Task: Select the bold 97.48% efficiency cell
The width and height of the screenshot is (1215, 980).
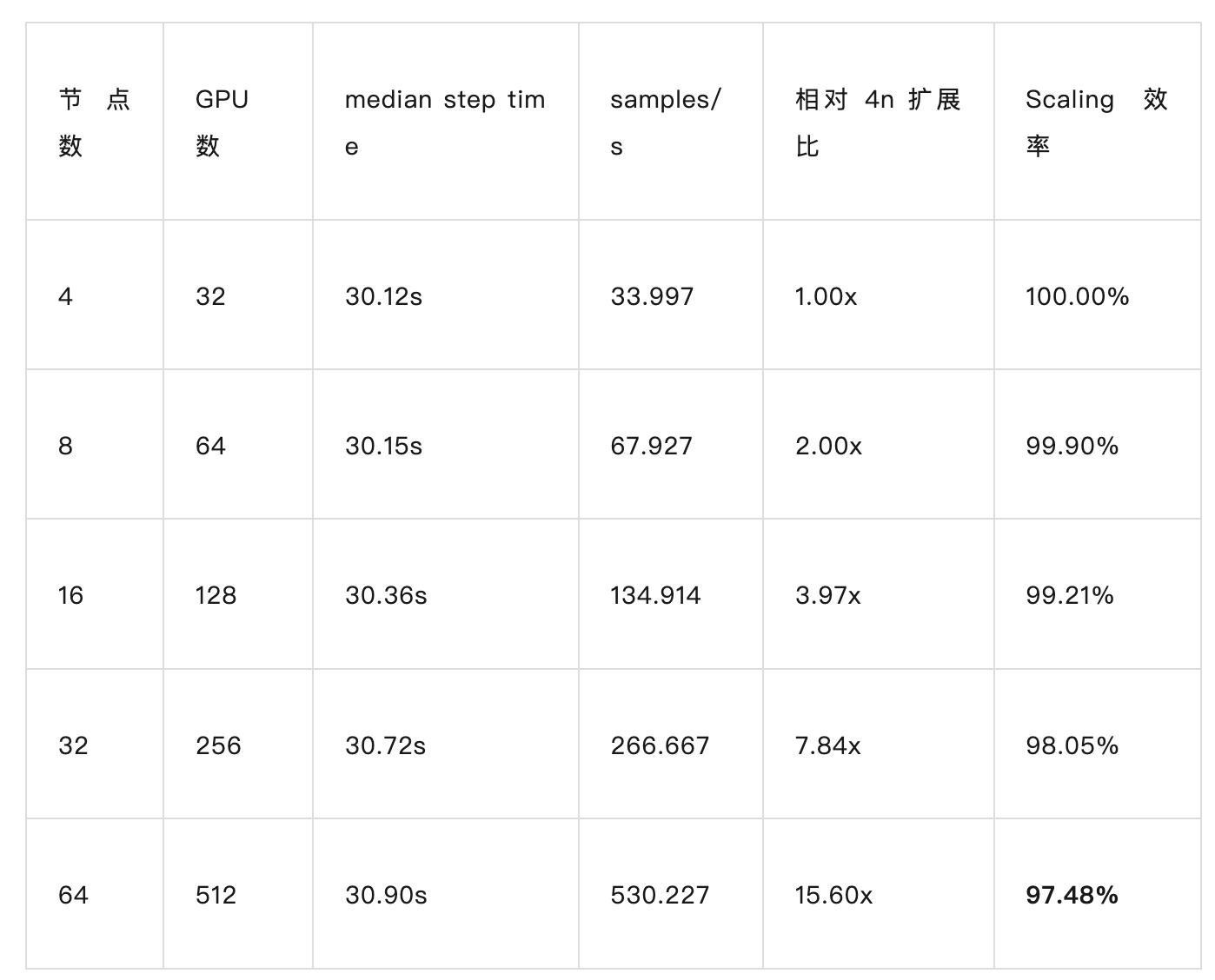Action: tap(1098, 894)
